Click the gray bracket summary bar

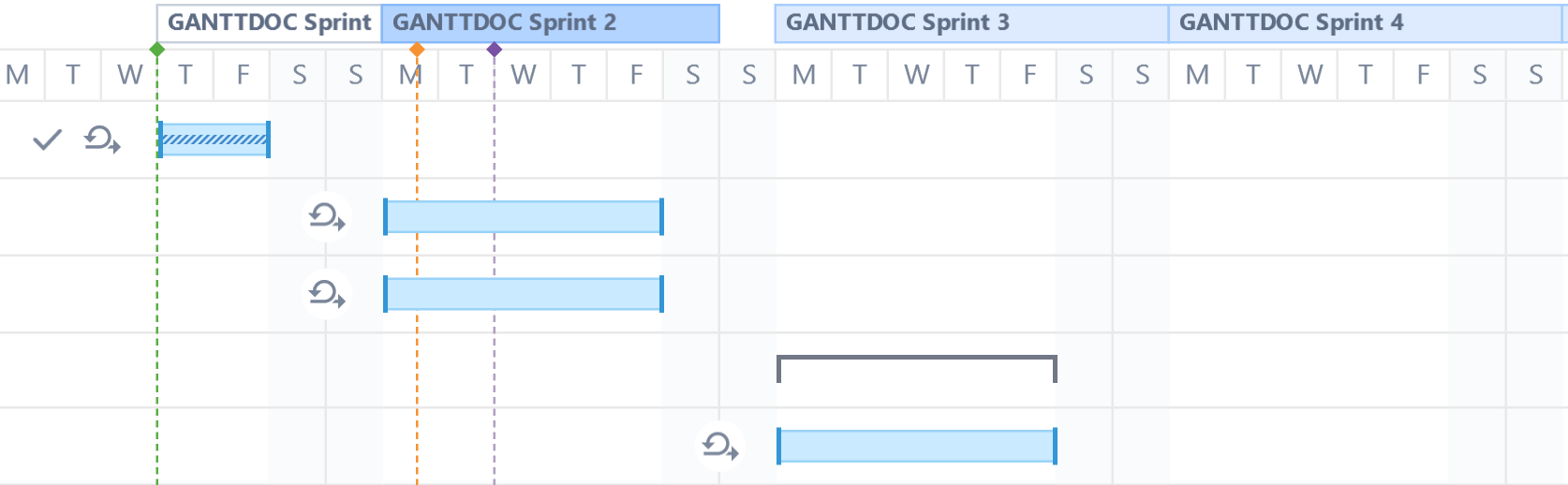coord(917,358)
